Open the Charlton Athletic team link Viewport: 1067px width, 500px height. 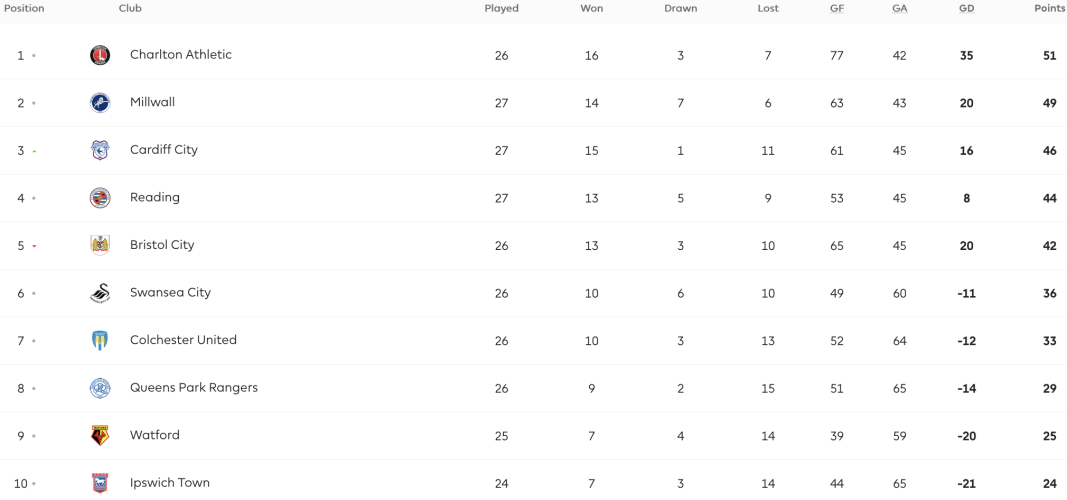(181, 54)
